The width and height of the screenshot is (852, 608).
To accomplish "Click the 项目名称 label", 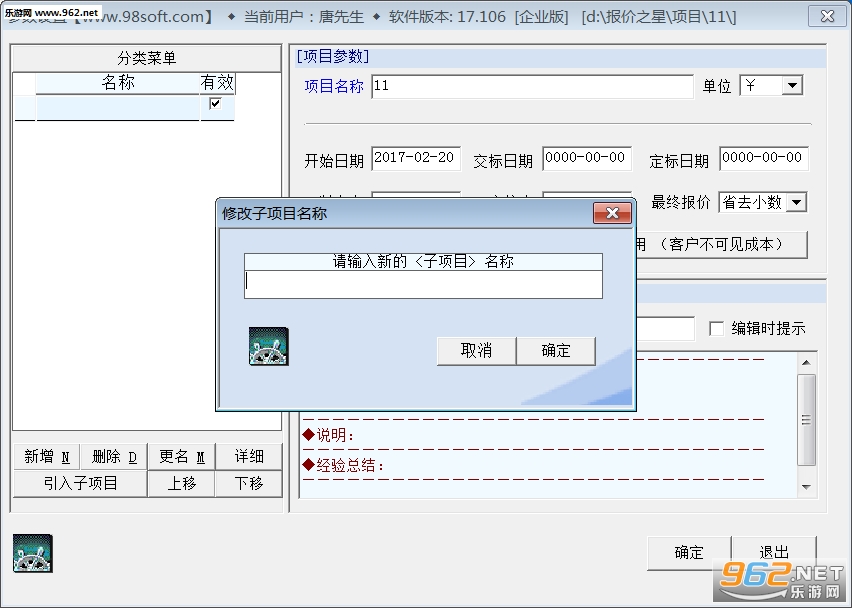I will point(334,86).
